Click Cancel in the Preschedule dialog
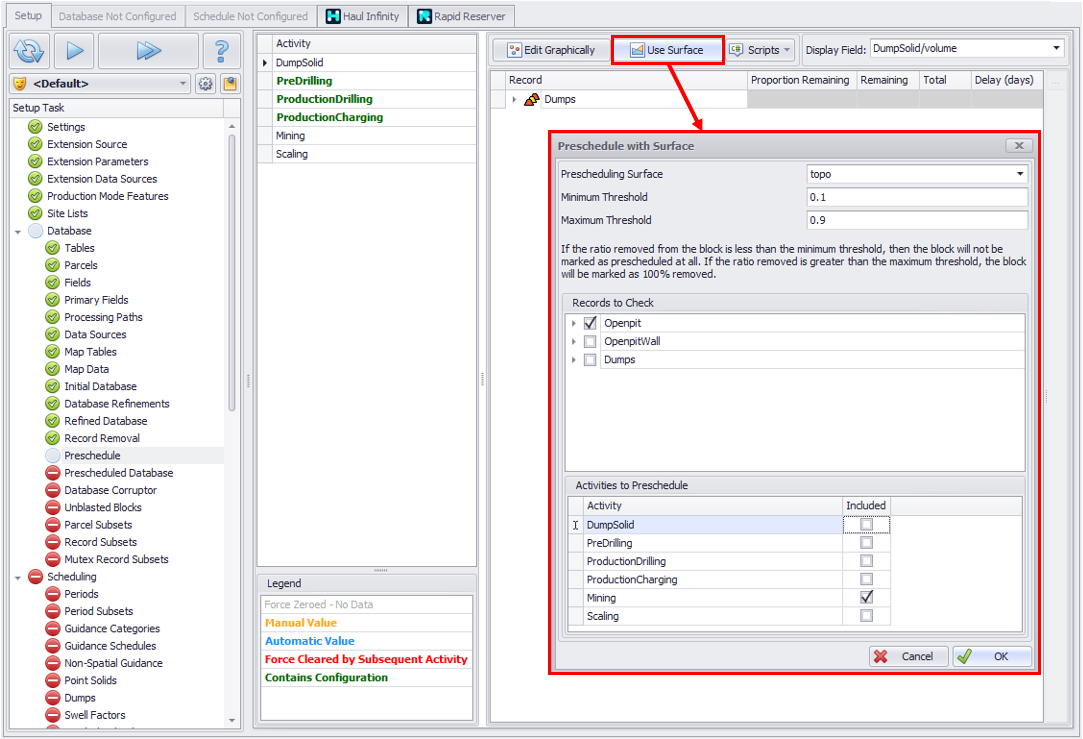Image resolution: width=1083 pixels, height=739 pixels. 908,657
